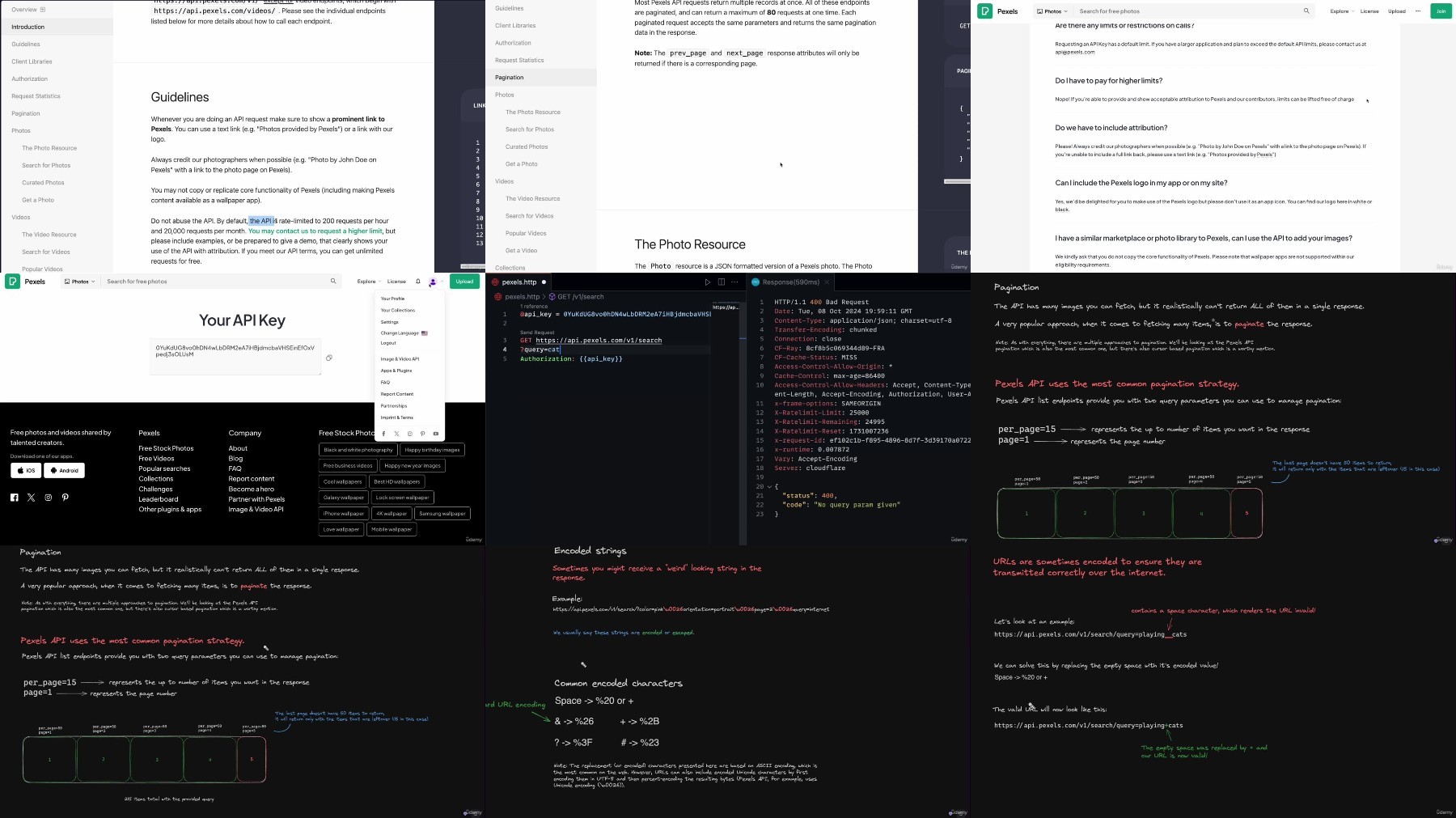Focus the search field on the page with Join
Screen dimensions: 1456x818
pyautogui.click(x=1194, y=11)
